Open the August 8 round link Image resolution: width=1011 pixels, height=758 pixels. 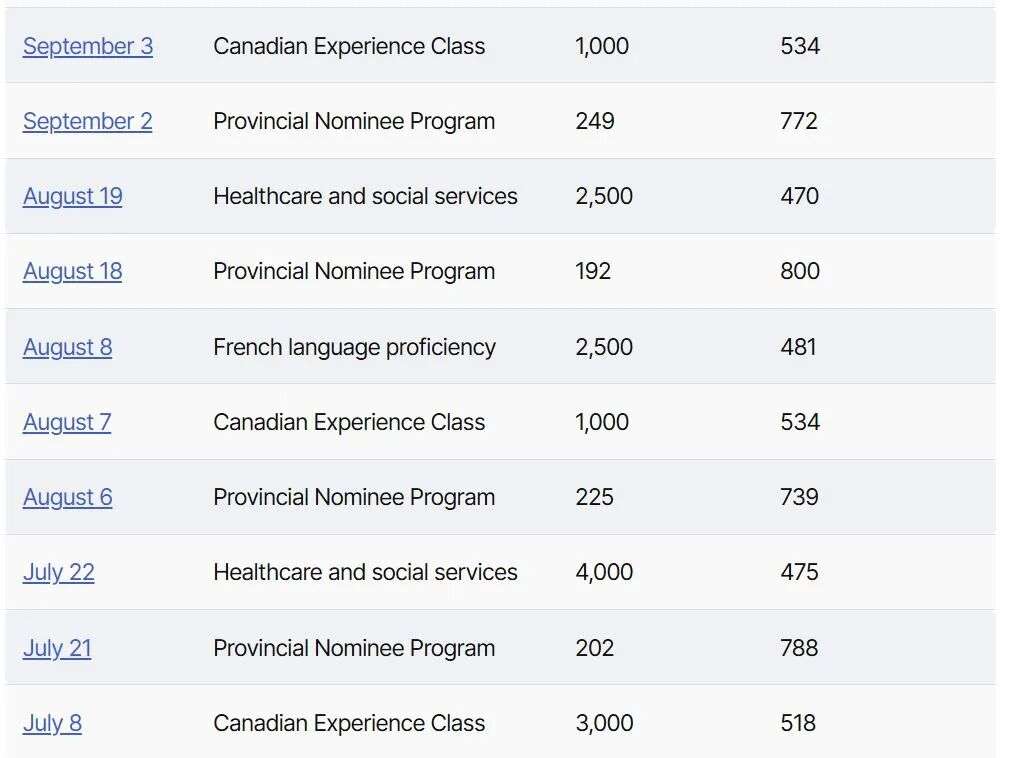coord(67,347)
